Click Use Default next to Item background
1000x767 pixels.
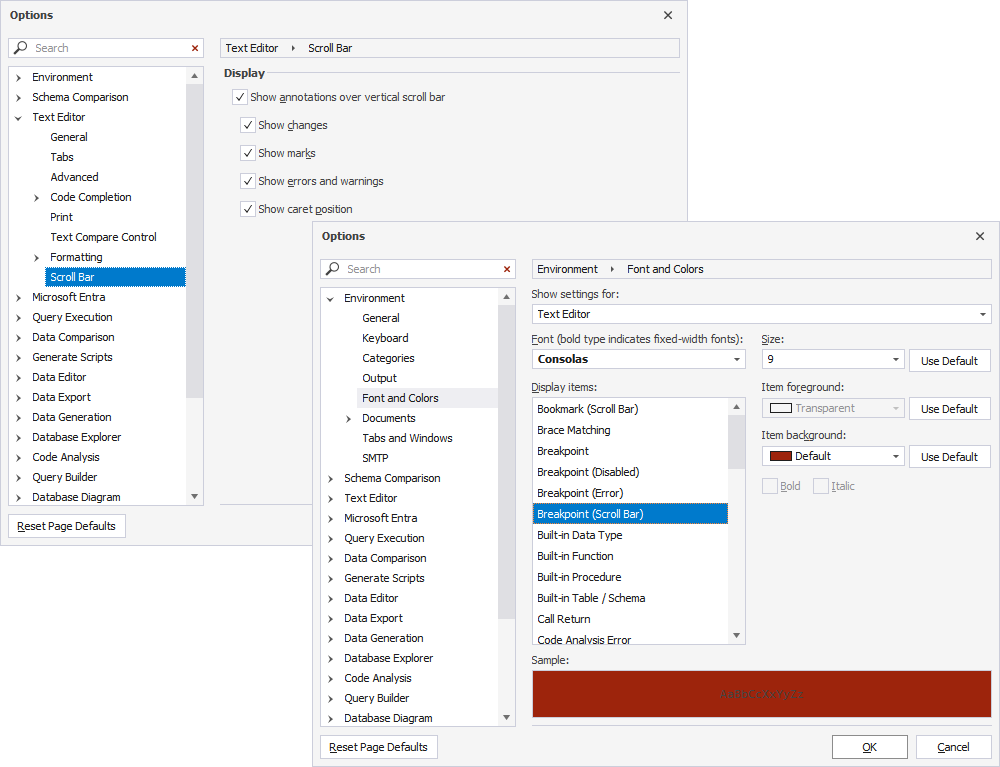(x=949, y=456)
